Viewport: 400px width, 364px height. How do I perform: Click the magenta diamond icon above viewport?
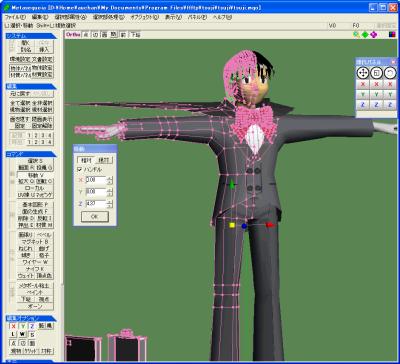[x=374, y=35]
